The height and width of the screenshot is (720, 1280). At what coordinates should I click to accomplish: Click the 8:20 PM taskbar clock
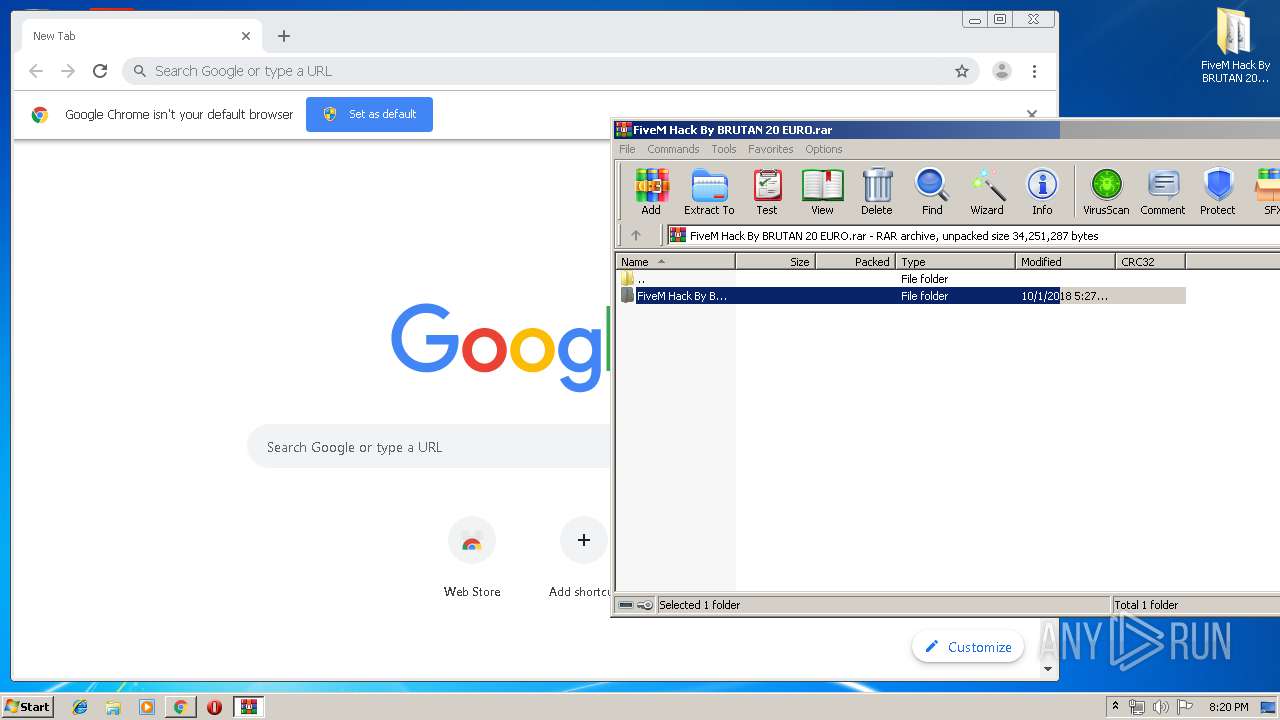coord(1228,707)
